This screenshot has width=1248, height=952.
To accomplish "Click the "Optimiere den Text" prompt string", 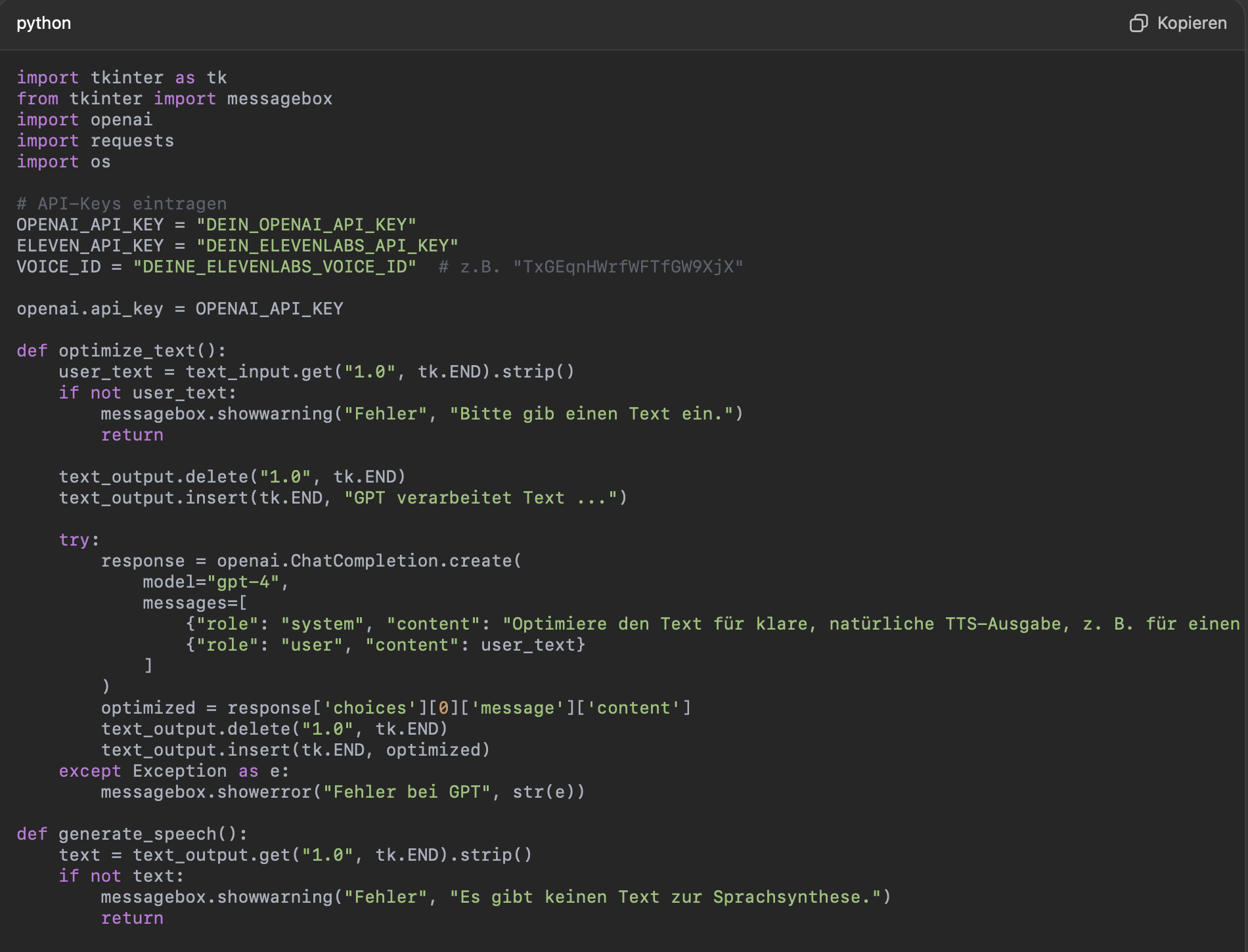I will tap(872, 624).
